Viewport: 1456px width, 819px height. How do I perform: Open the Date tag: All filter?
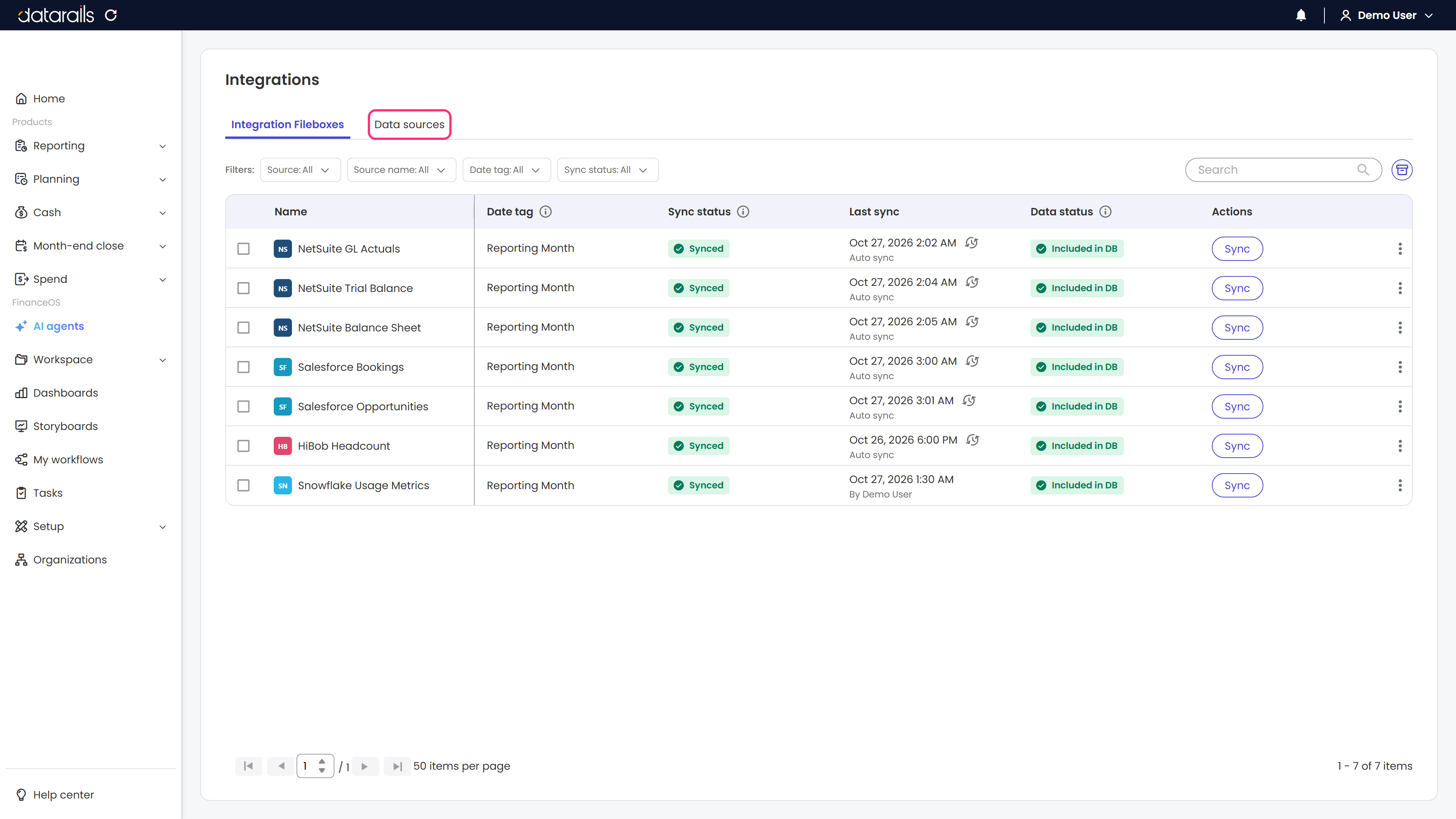pyautogui.click(x=507, y=169)
